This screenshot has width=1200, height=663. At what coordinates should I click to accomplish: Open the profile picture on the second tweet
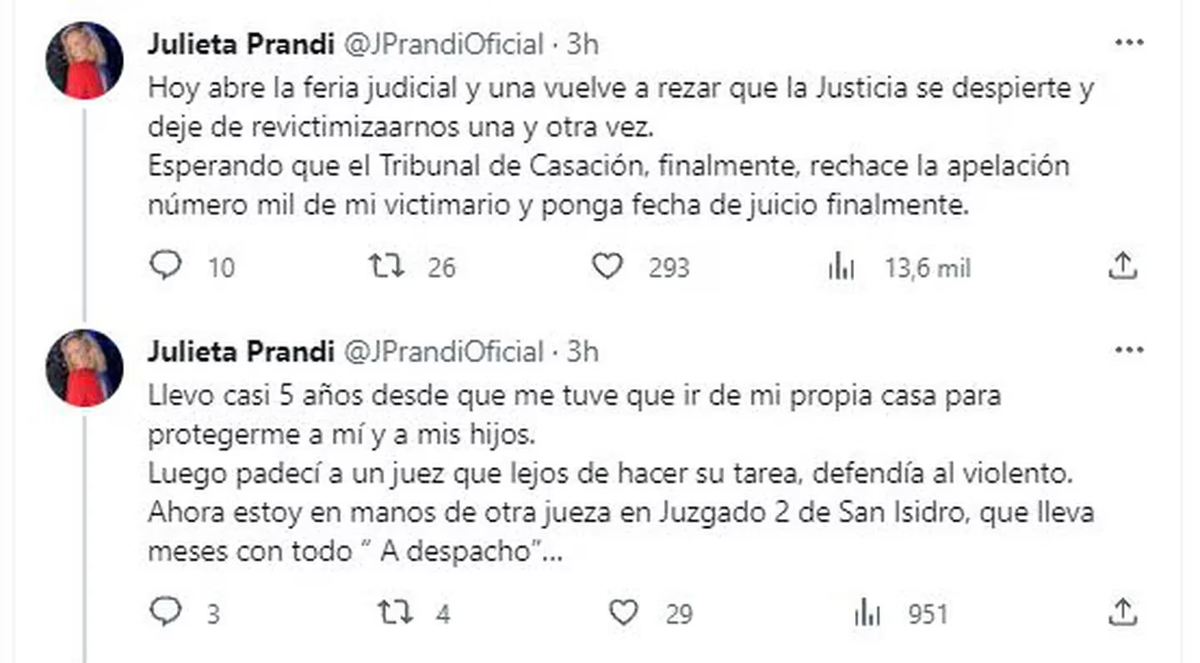[x=84, y=367]
